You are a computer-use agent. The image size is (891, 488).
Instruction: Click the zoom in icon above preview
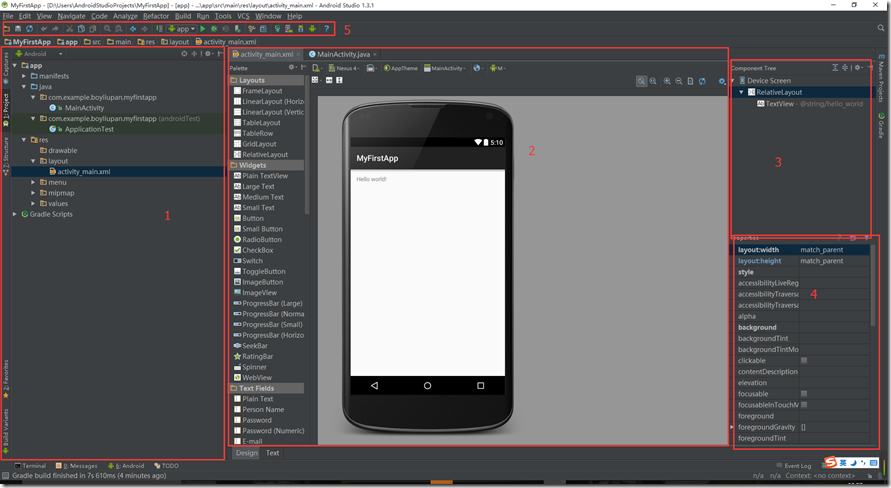pyautogui.click(x=666, y=81)
